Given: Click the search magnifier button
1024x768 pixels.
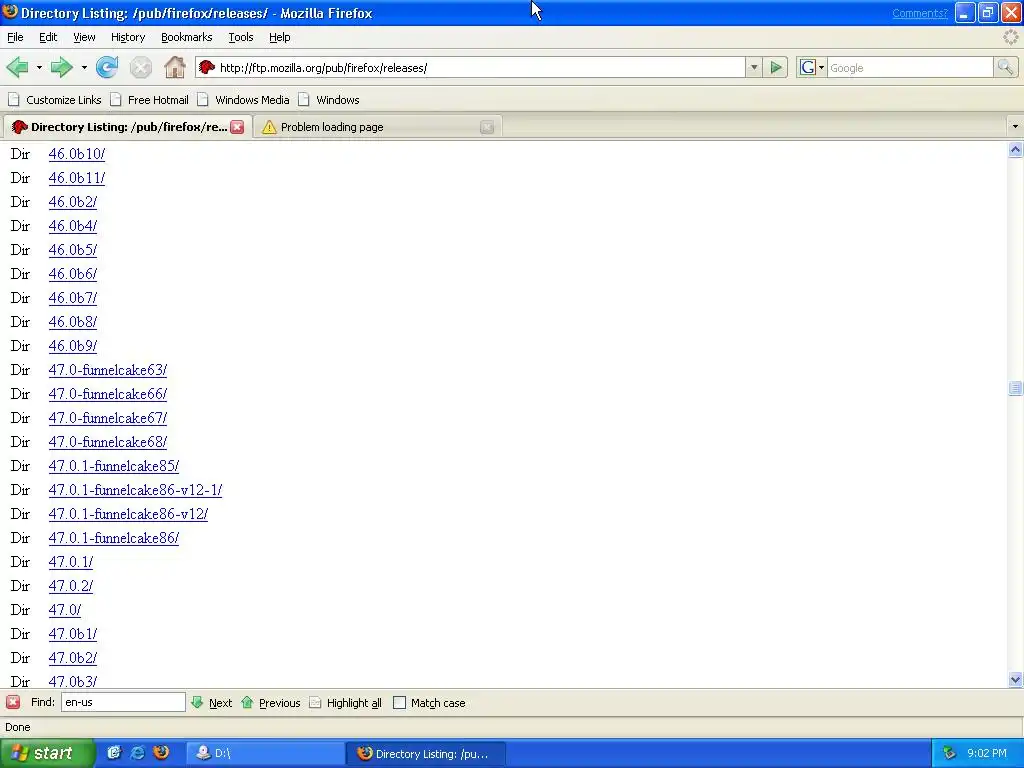Looking at the screenshot, I should click(1005, 67).
